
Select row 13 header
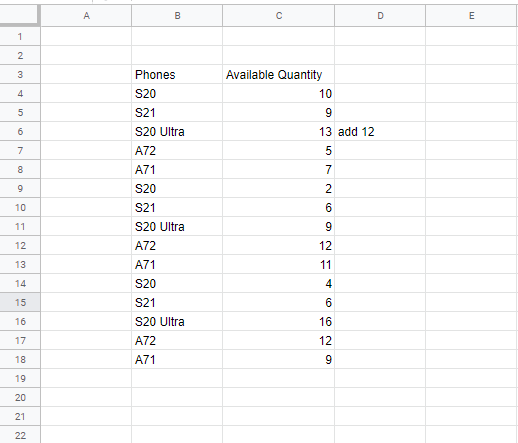point(20,264)
